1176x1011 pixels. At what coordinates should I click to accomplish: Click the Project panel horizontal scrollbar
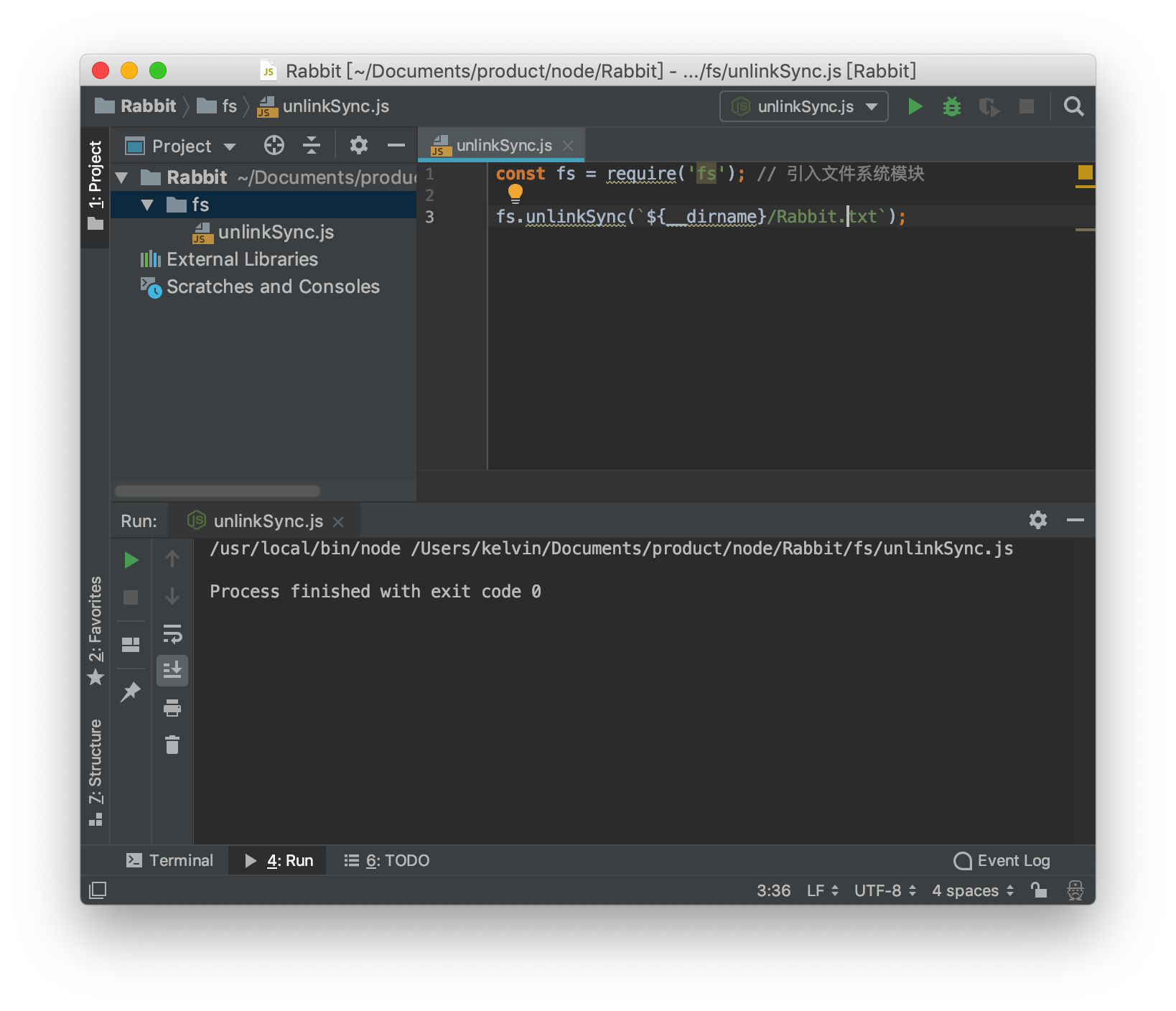pyautogui.click(x=218, y=491)
